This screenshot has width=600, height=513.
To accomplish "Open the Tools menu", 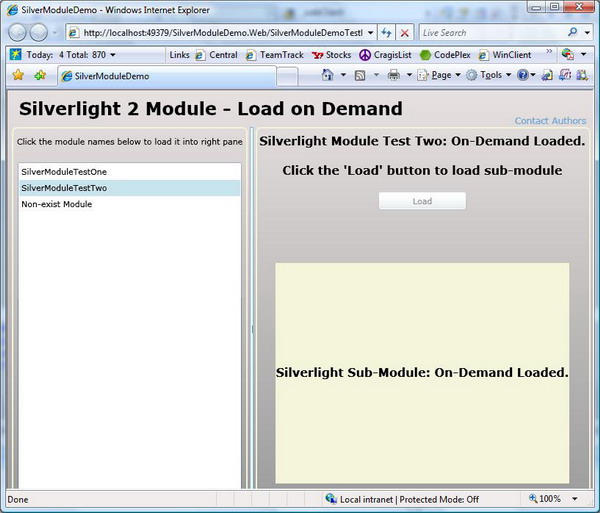I will coord(489,75).
